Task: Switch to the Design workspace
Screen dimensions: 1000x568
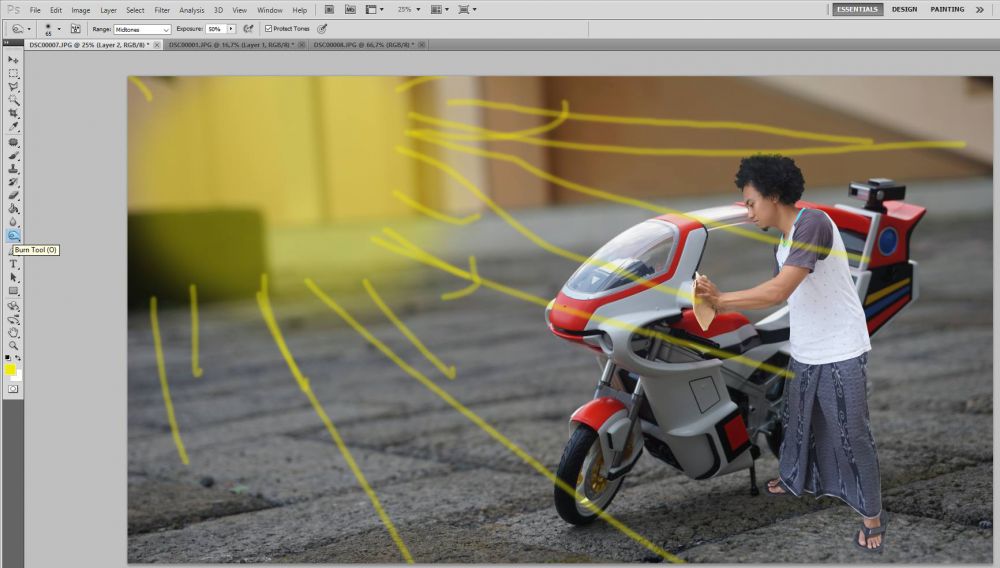Action: 904,10
